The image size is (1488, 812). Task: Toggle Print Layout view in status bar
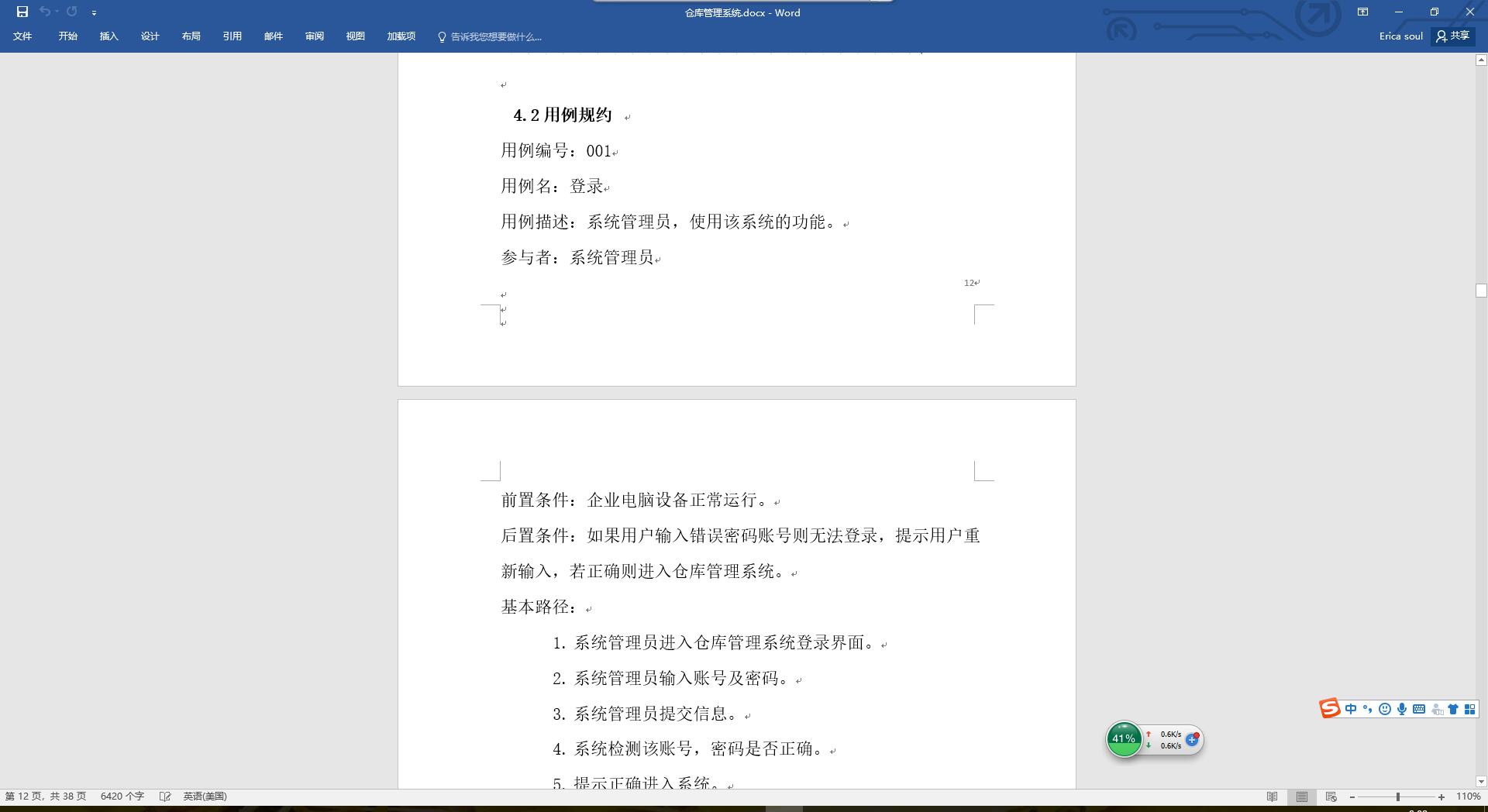pos(1302,797)
